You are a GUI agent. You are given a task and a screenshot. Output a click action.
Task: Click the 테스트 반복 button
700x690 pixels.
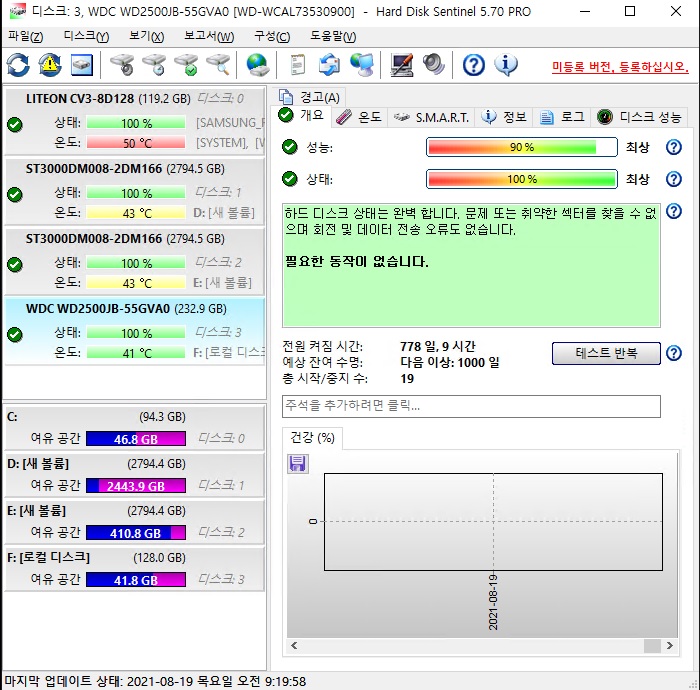point(606,353)
